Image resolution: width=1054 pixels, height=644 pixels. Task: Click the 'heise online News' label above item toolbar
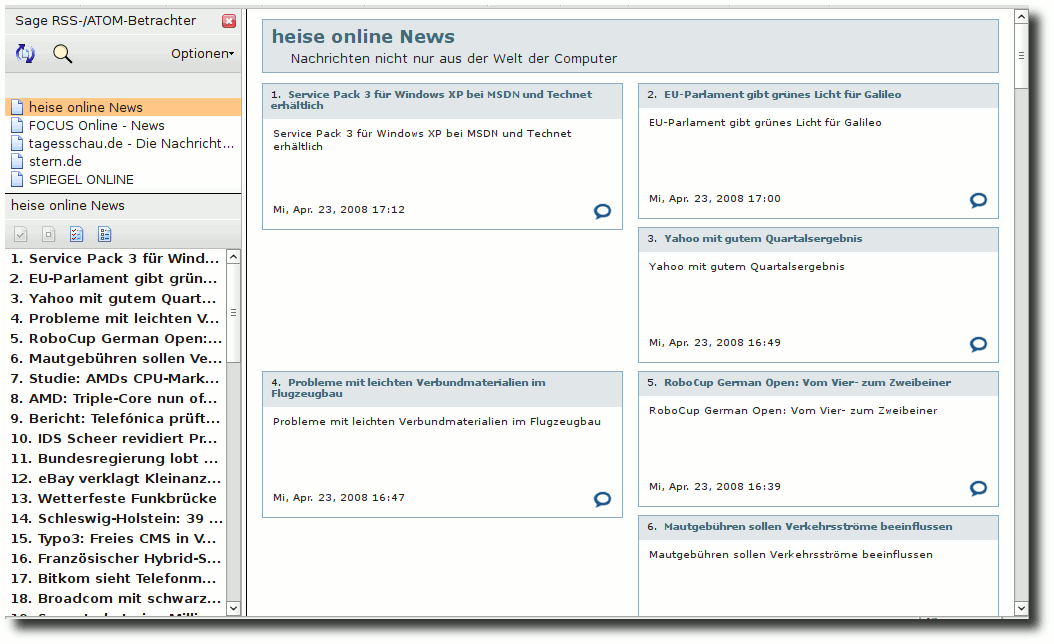[68, 206]
